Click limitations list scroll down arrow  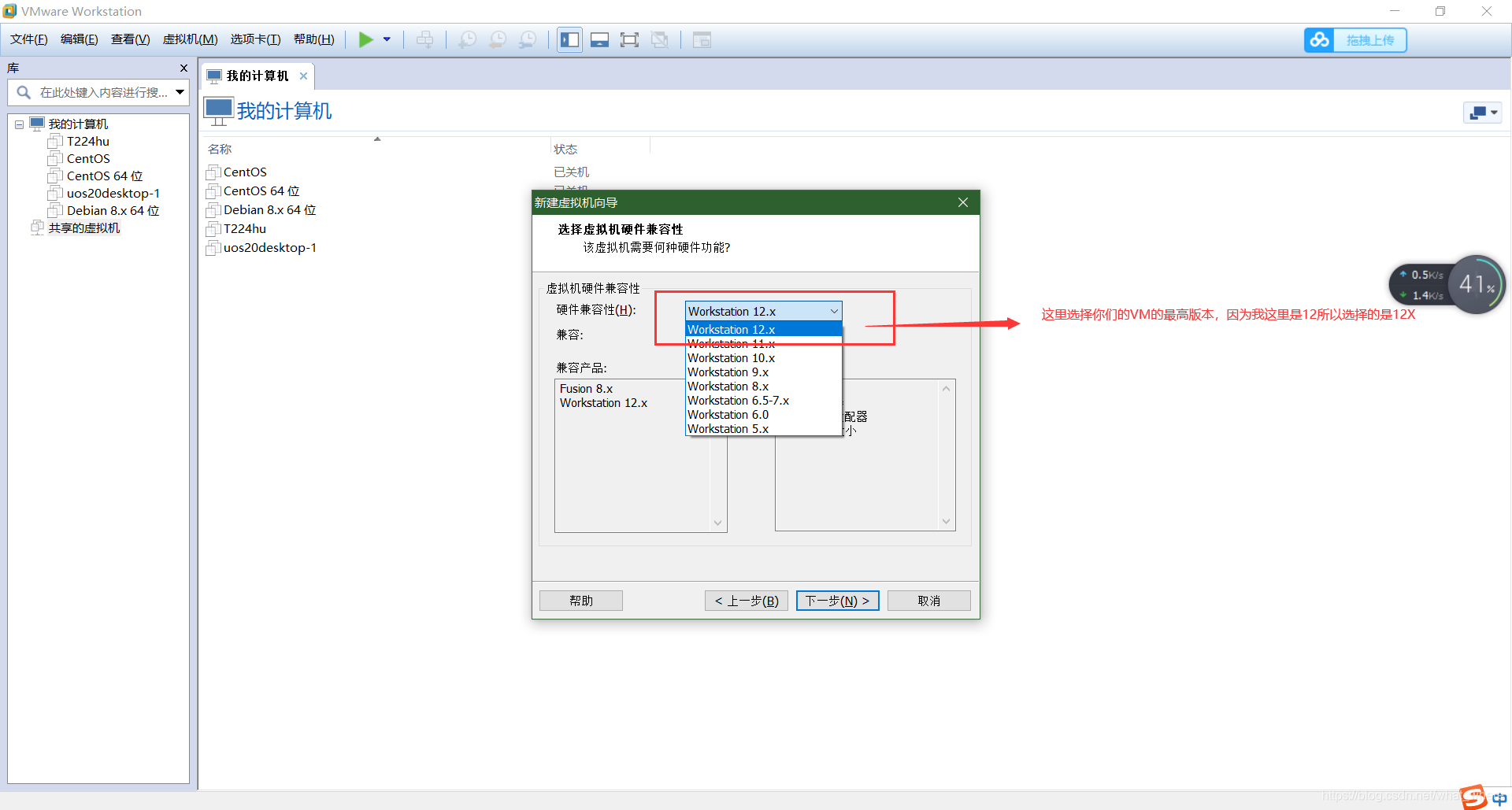pos(946,521)
